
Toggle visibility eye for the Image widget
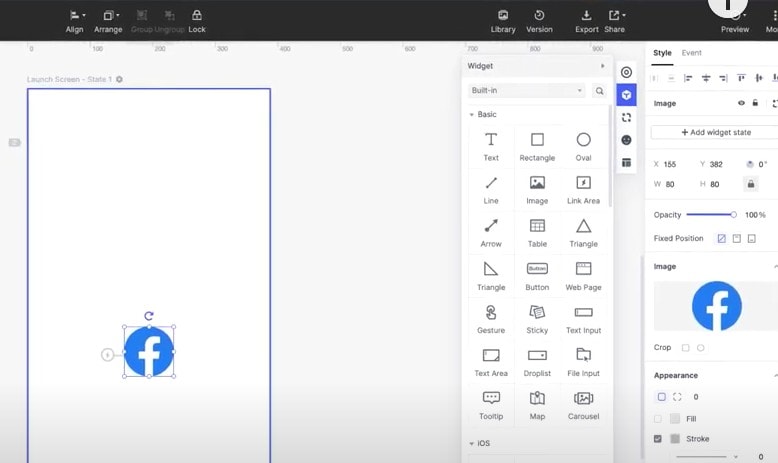click(741, 103)
